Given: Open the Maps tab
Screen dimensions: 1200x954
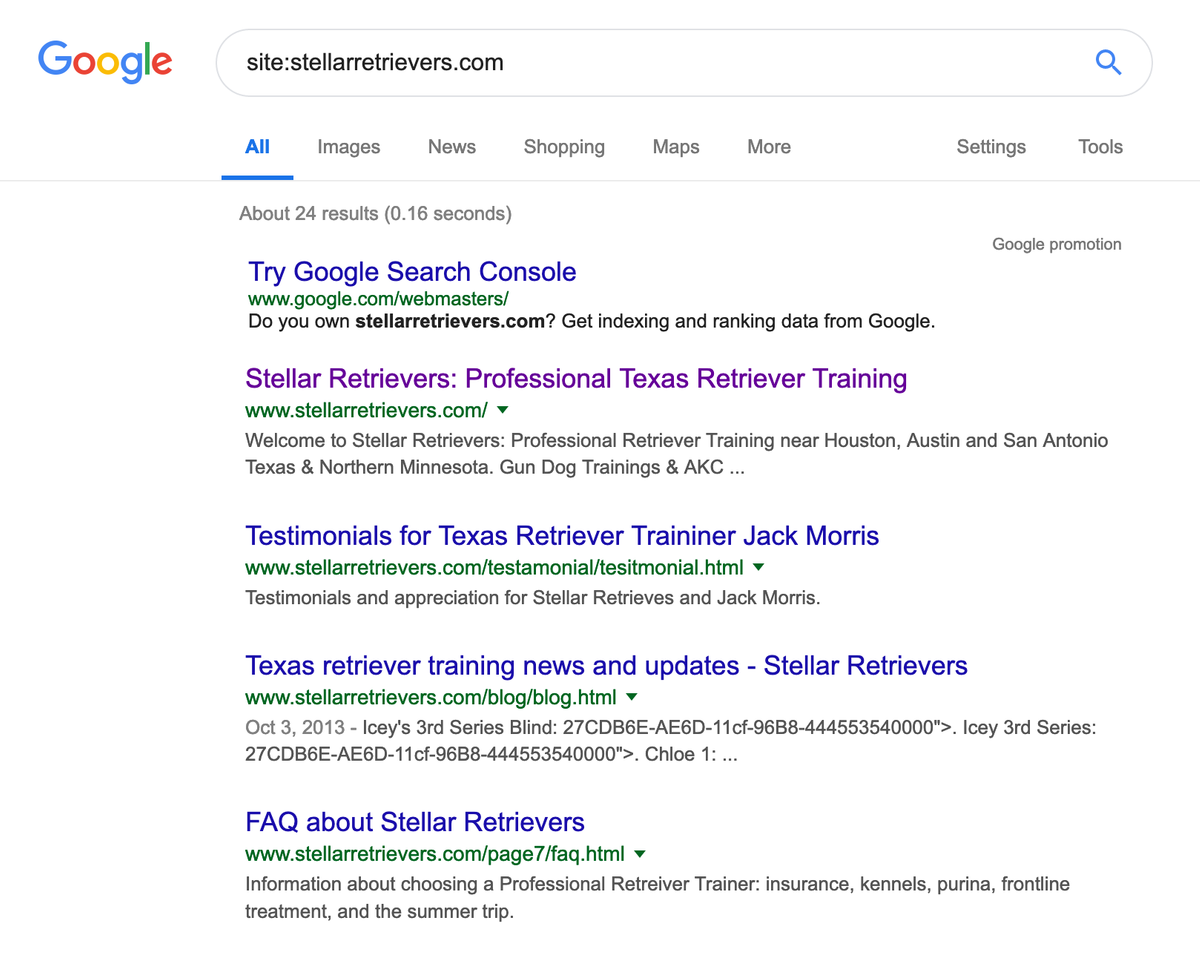Looking at the screenshot, I should click(x=676, y=147).
